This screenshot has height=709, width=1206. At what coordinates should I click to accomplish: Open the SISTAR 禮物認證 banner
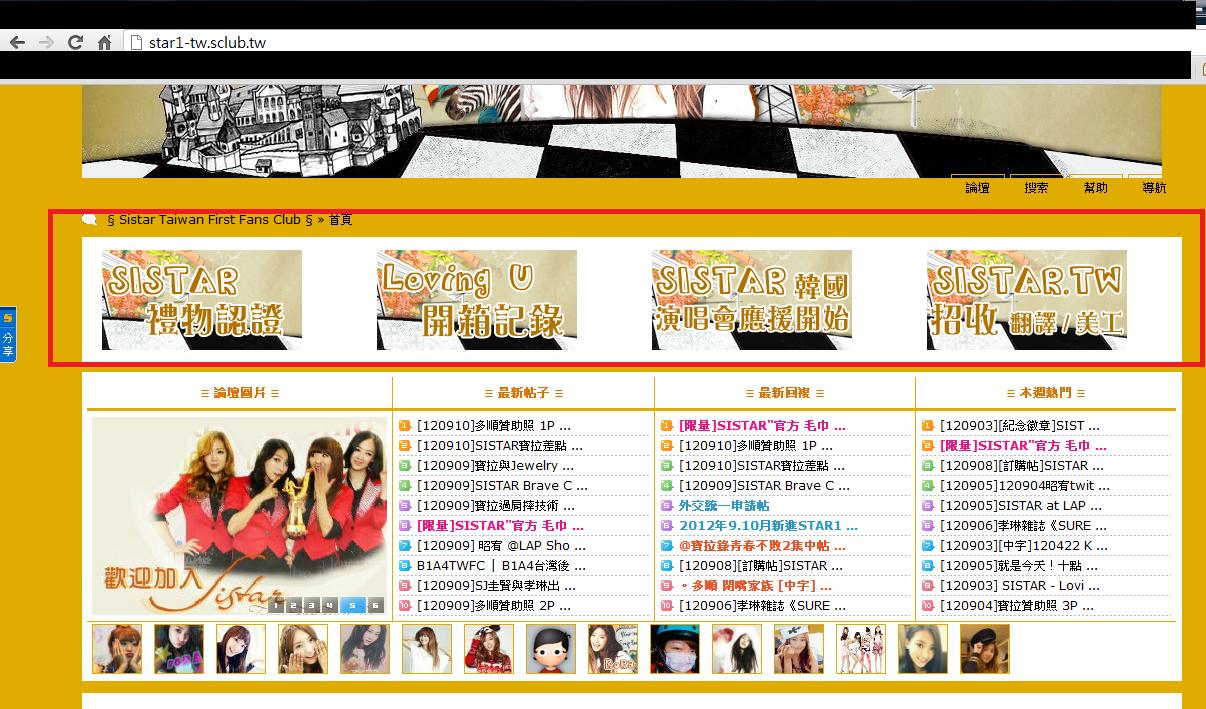coord(202,300)
